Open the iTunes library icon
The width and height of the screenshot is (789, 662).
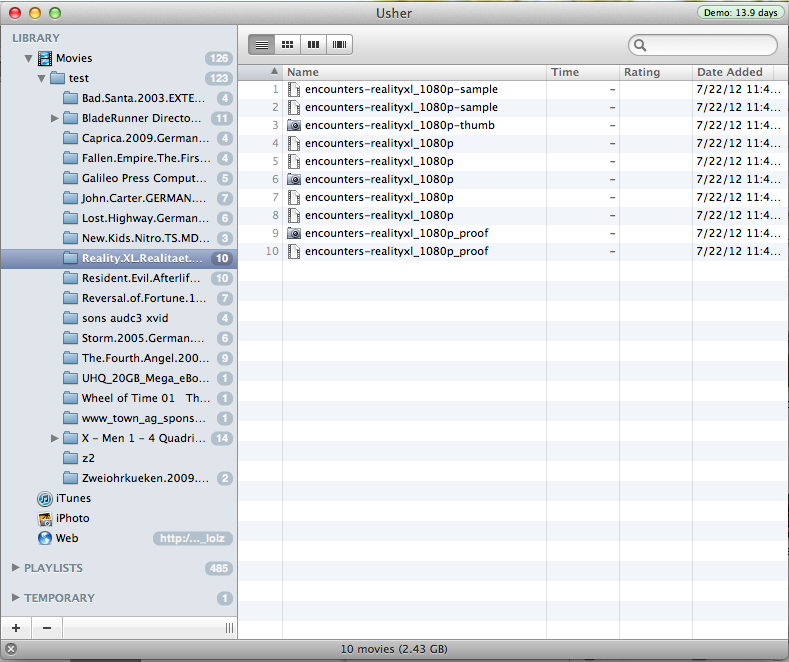(45, 499)
